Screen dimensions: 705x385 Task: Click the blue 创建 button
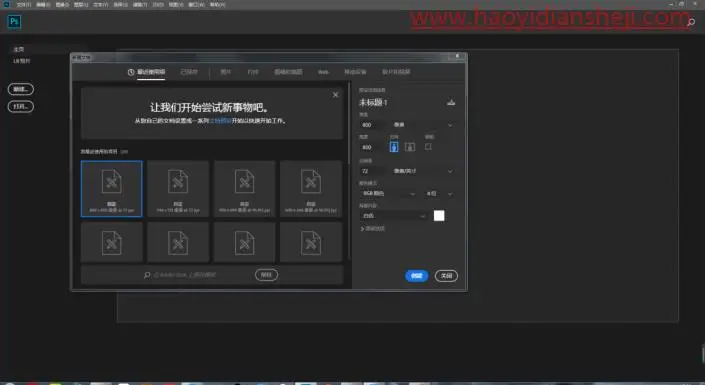416,276
